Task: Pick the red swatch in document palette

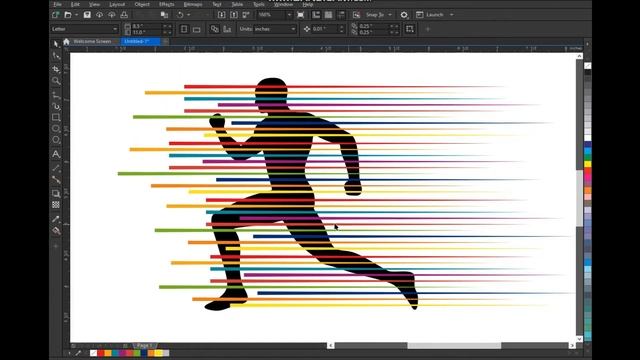Action: coord(100,353)
